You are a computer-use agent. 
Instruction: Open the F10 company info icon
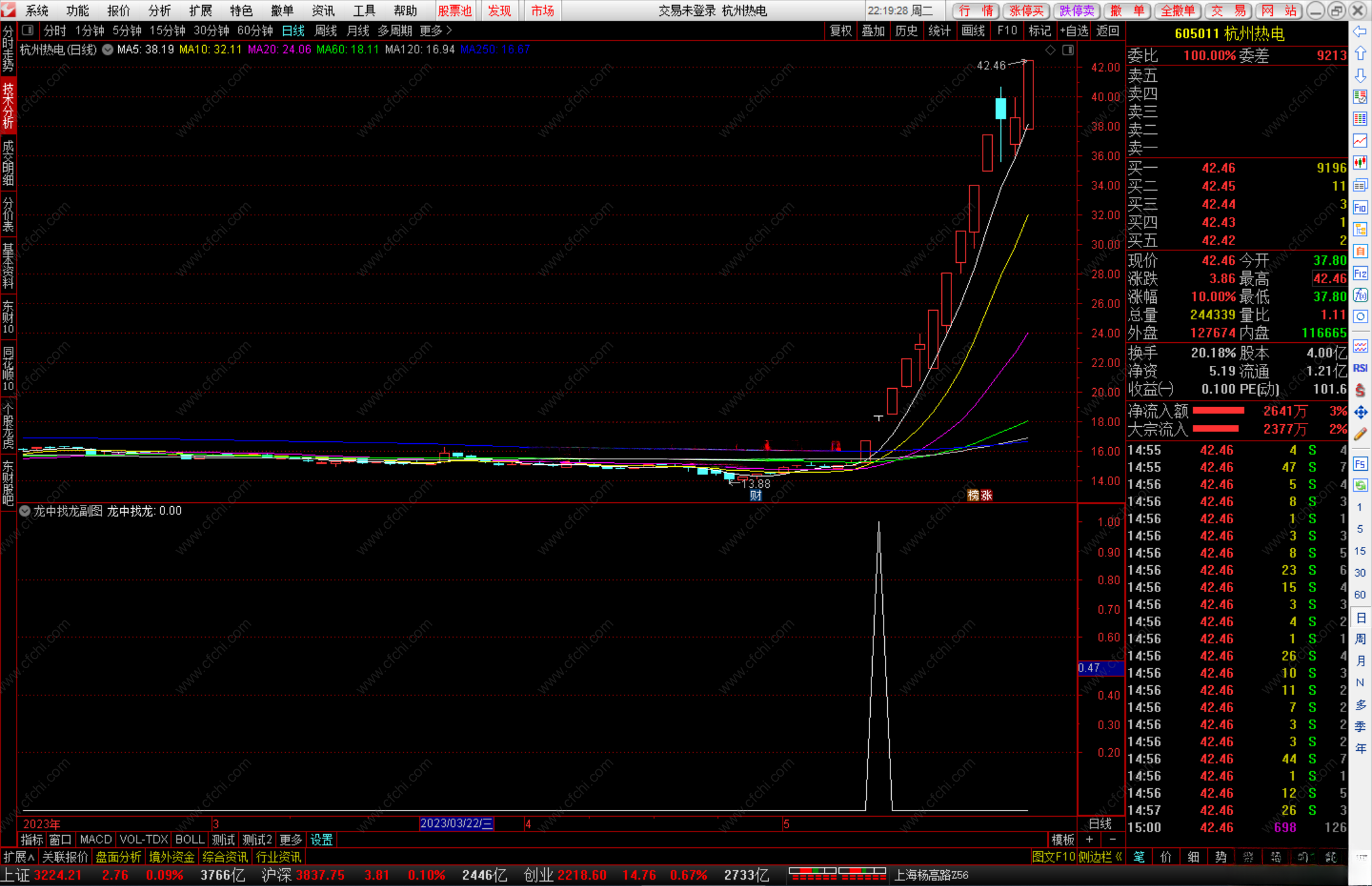(1360, 208)
